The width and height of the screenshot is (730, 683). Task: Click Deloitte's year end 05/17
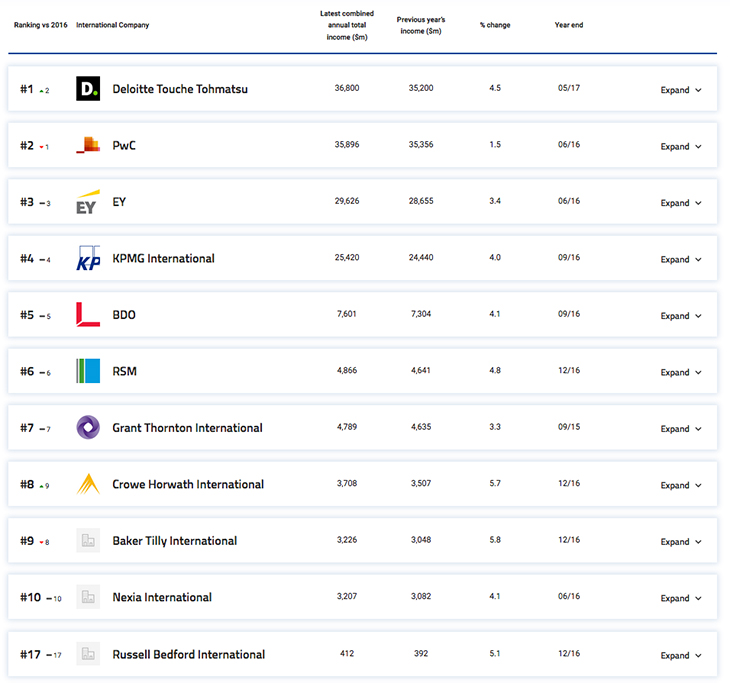point(569,88)
